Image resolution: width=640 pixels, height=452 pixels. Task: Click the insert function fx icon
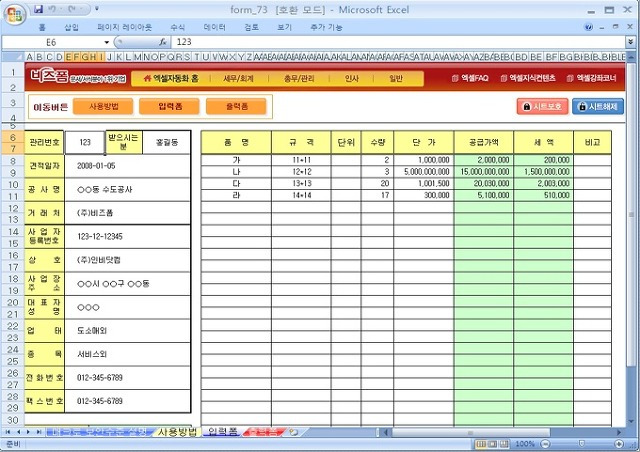pyautogui.click(x=163, y=42)
